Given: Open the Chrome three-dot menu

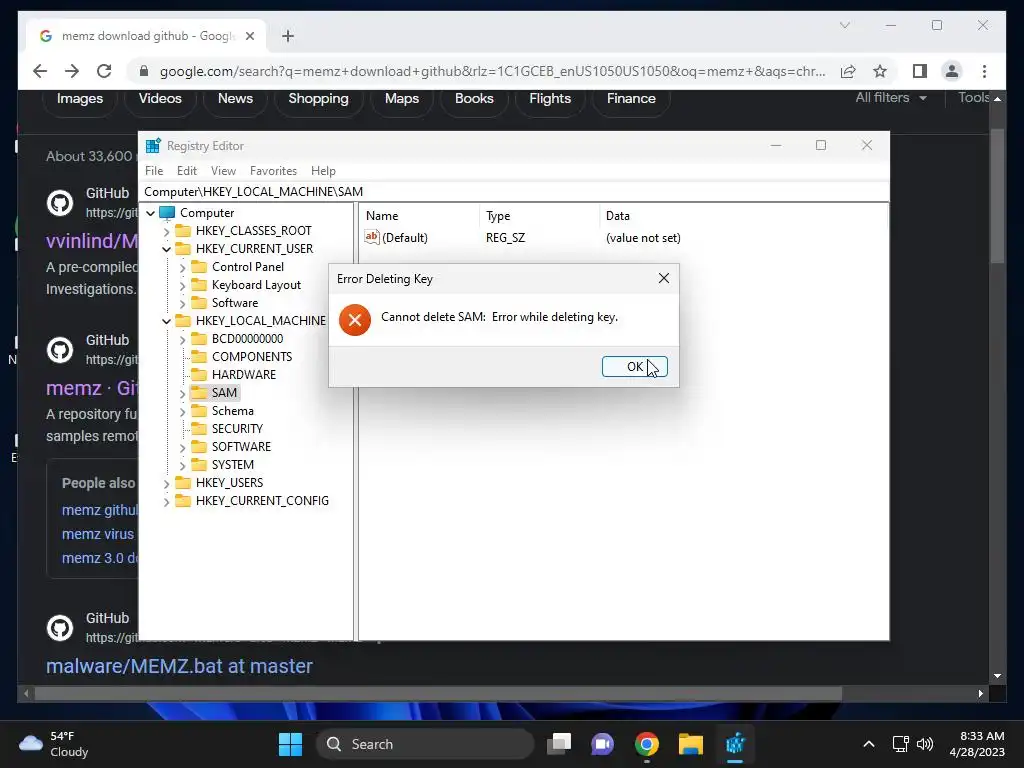Looking at the screenshot, I should point(984,71).
